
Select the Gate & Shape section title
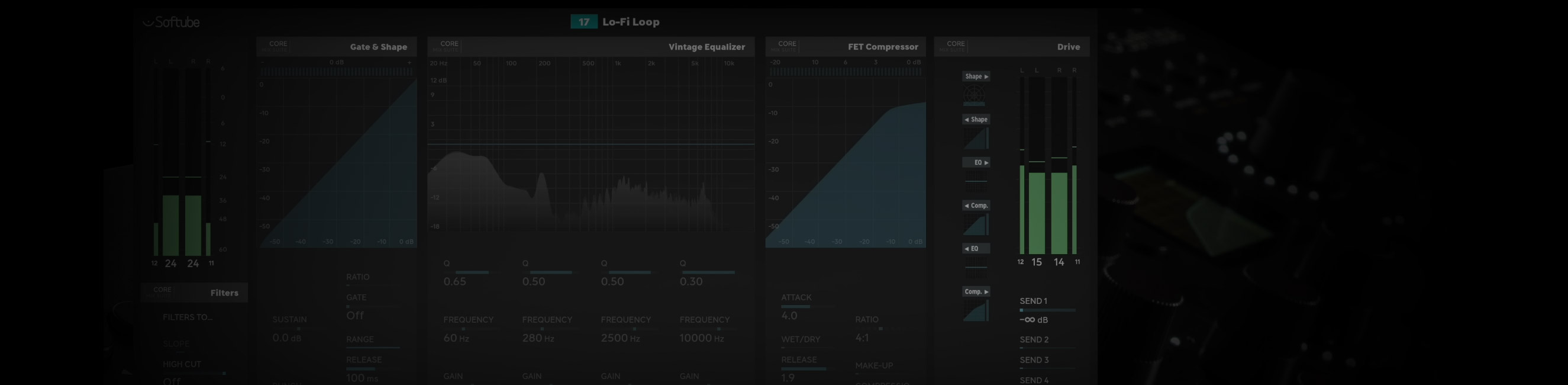coord(378,47)
